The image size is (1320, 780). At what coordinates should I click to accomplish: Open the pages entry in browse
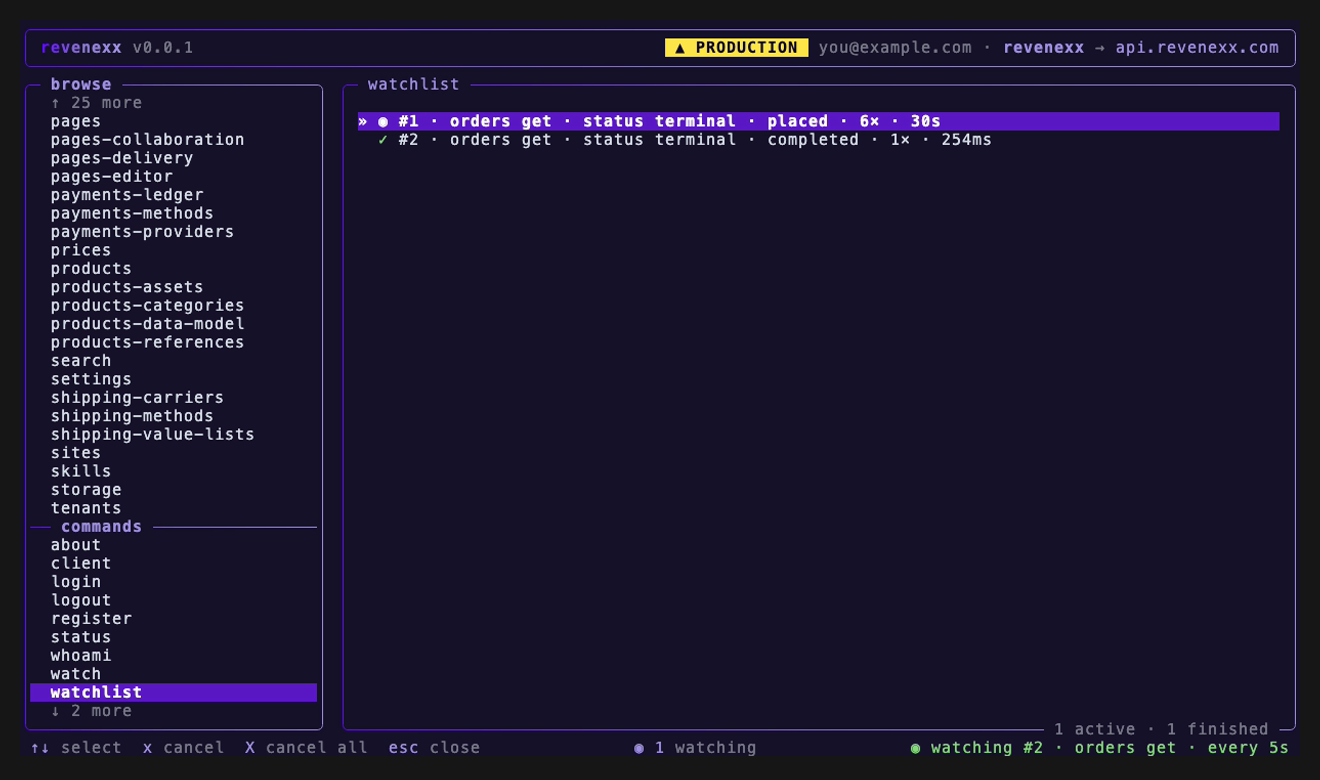pyautogui.click(x=76, y=122)
